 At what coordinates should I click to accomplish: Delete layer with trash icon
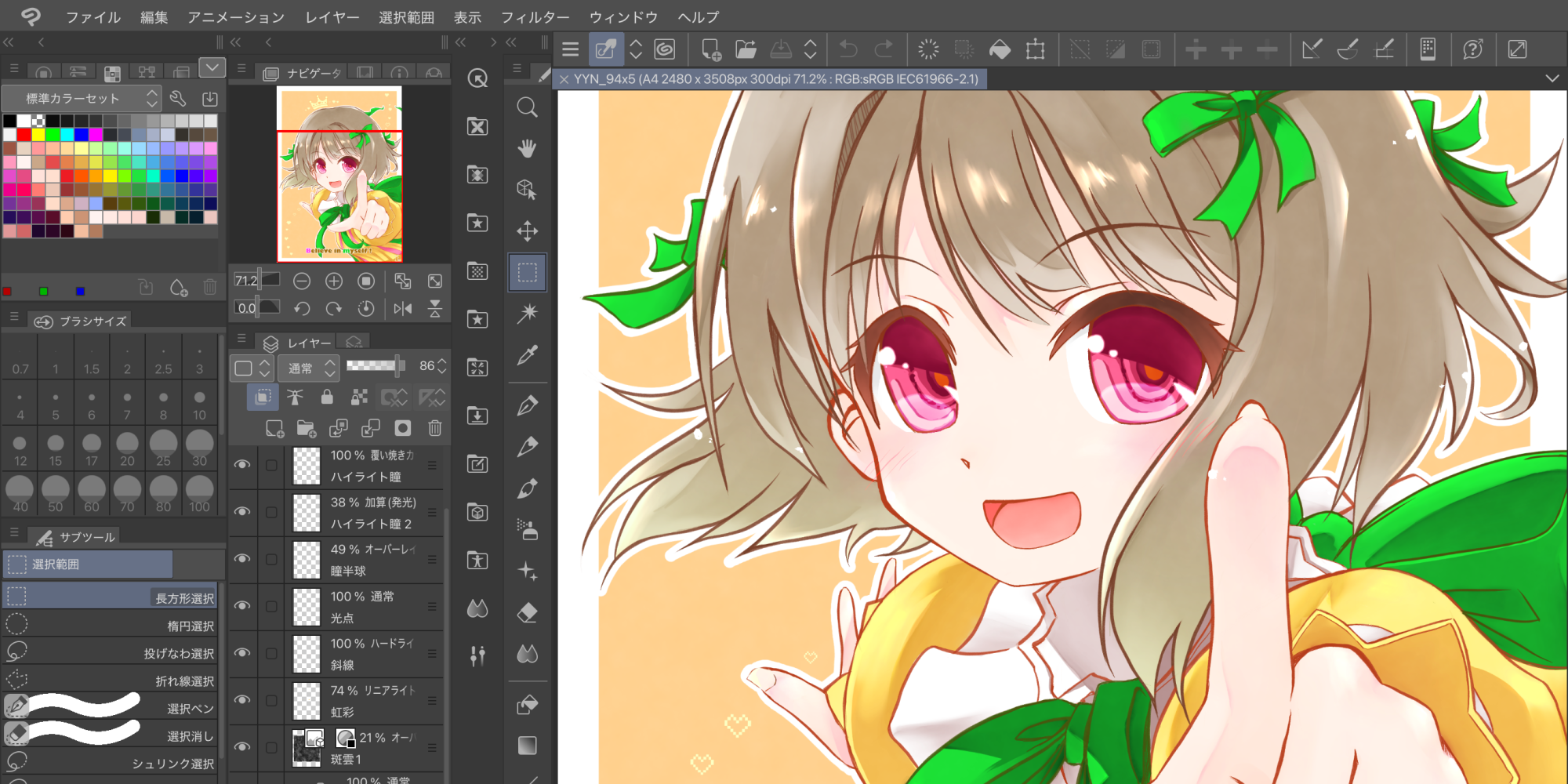tap(435, 428)
